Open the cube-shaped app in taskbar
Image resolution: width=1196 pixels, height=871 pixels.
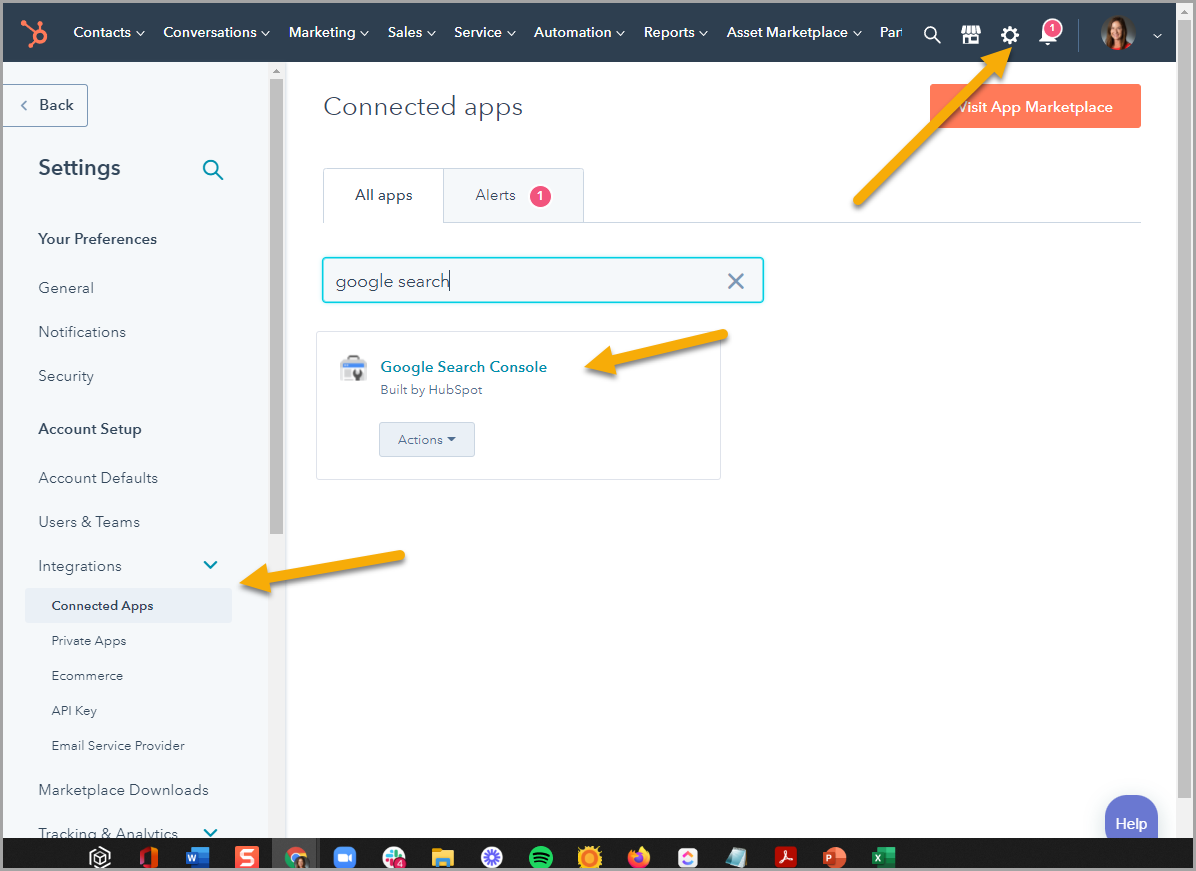(100, 857)
